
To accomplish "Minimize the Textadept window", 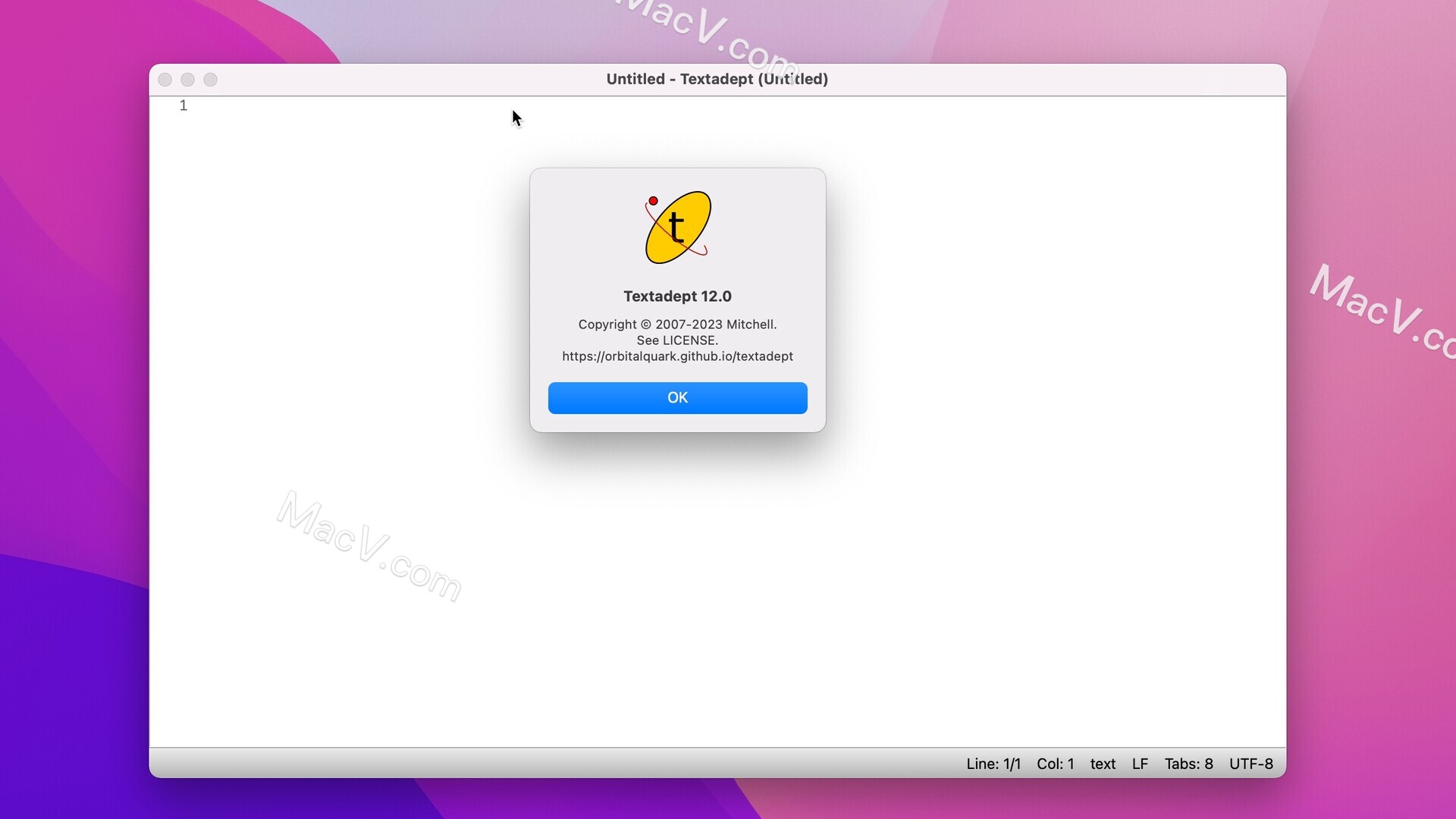I will 187,80.
